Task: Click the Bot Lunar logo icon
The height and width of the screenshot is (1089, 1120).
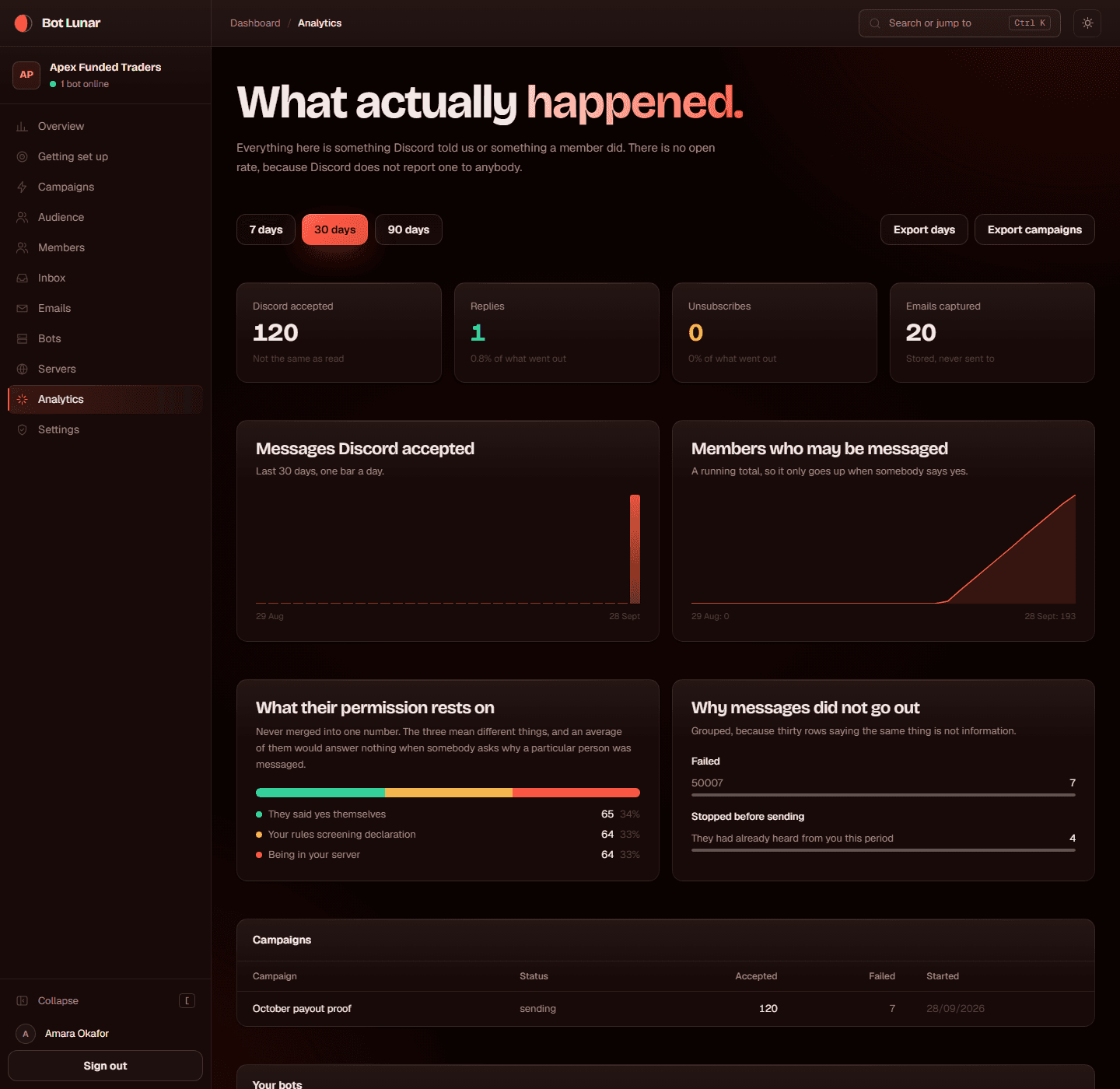Action: point(23,23)
